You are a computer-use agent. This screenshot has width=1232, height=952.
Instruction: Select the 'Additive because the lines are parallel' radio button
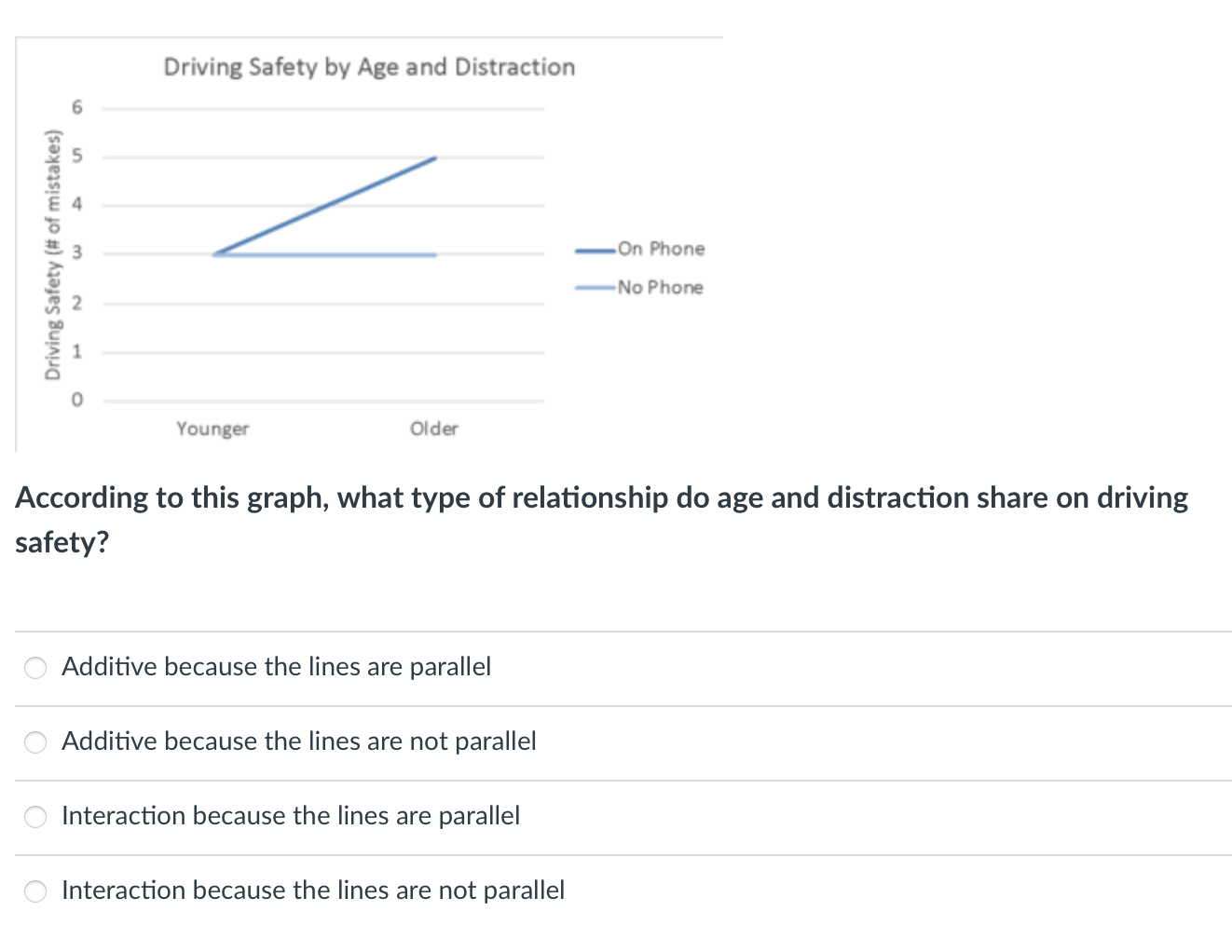pos(34,667)
